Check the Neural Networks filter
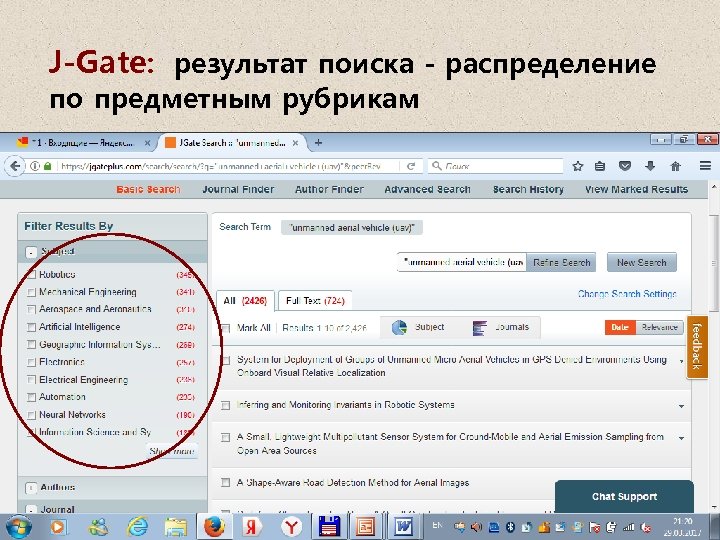Screen dimensions: 720x540 click(31, 415)
